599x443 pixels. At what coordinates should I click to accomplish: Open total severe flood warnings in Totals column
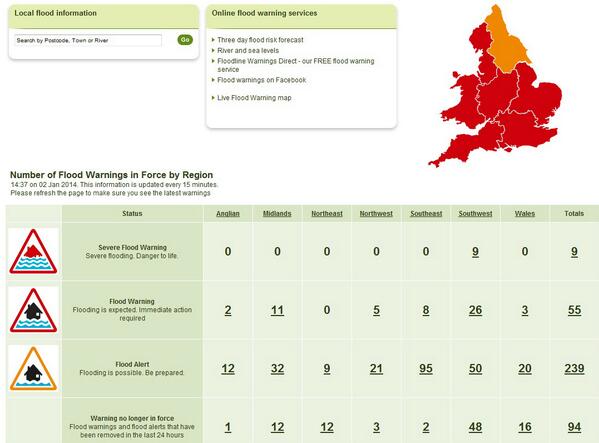click(x=574, y=252)
